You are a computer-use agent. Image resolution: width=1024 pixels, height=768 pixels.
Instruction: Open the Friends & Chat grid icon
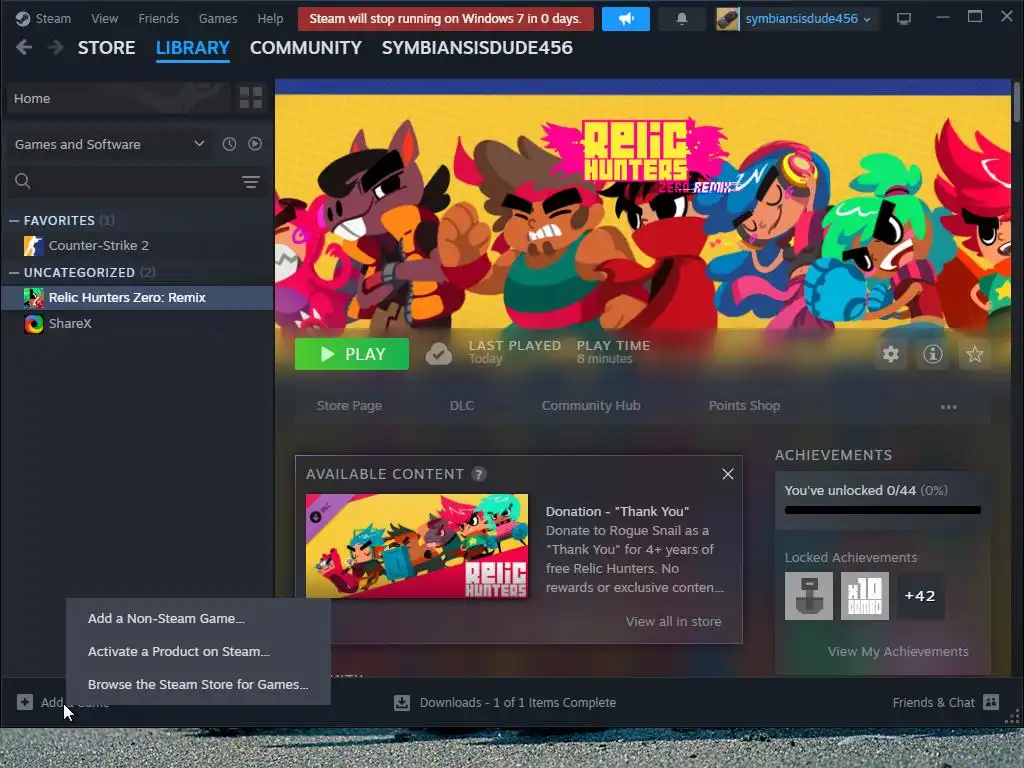point(991,702)
